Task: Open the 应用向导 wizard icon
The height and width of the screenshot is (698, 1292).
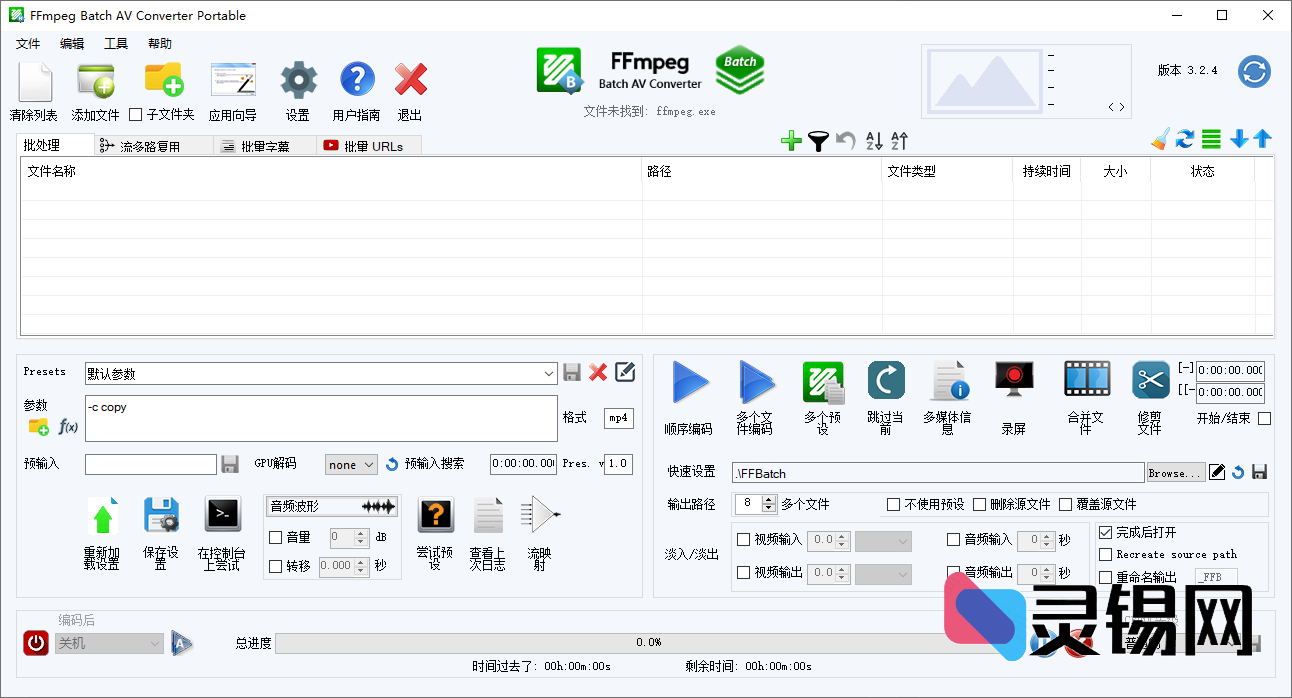Action: (232, 80)
